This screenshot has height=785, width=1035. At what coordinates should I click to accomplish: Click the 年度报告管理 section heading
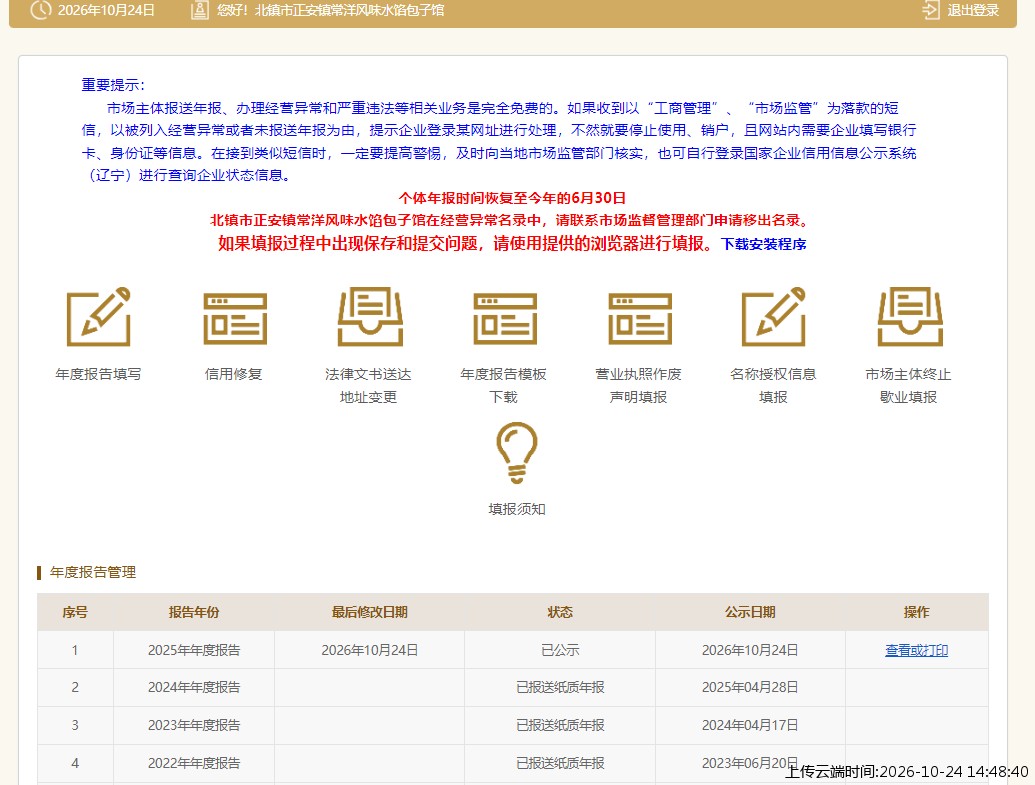coord(93,572)
